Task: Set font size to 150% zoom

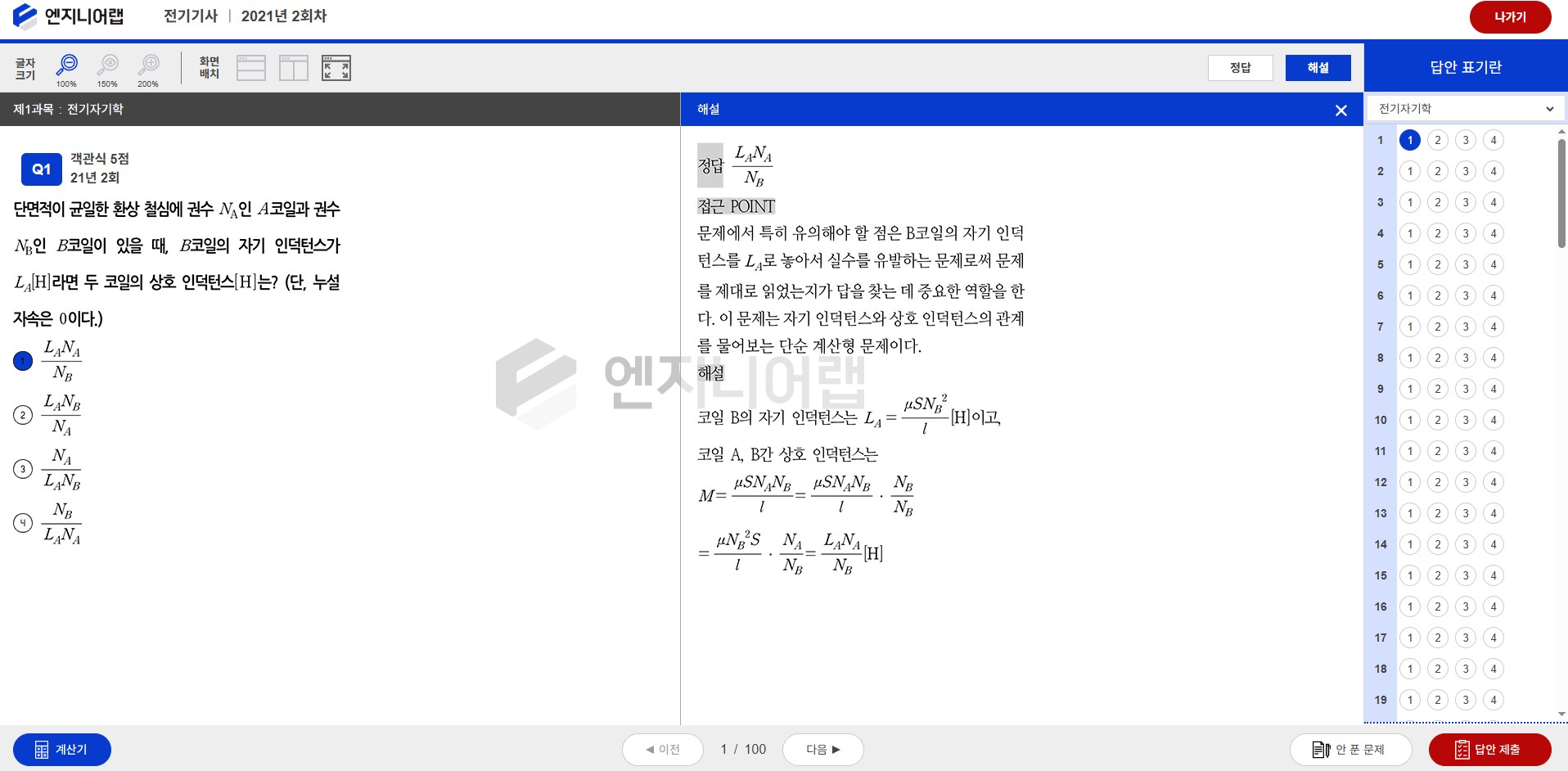Action: [107, 70]
